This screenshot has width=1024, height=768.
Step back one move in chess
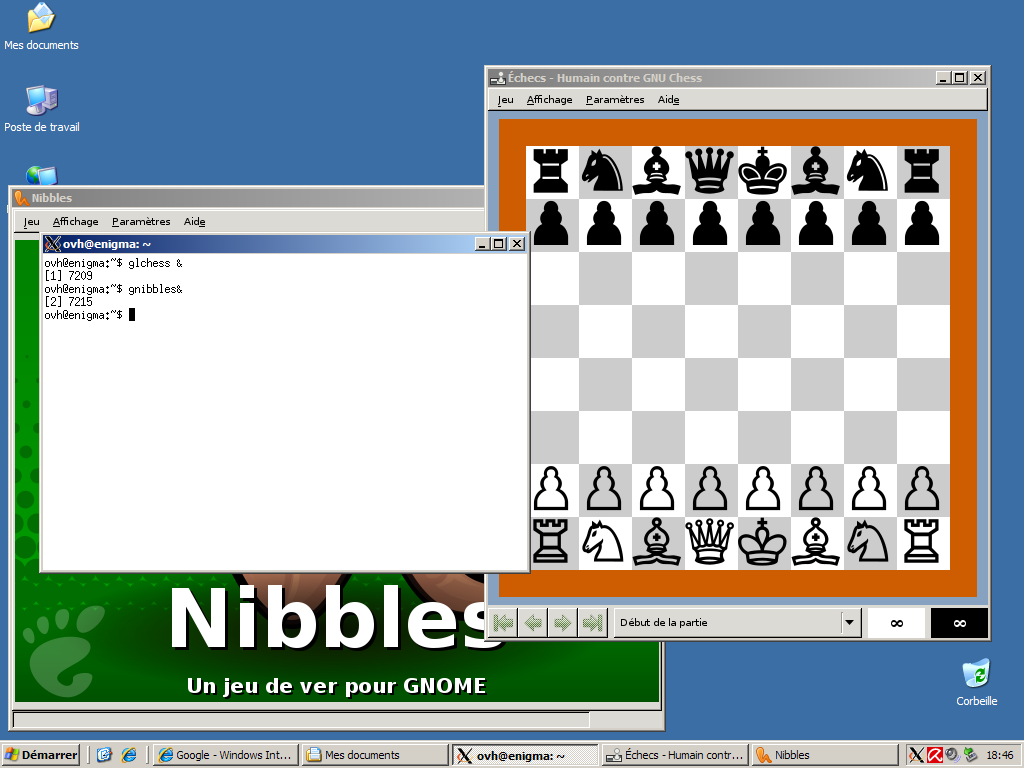(x=533, y=623)
